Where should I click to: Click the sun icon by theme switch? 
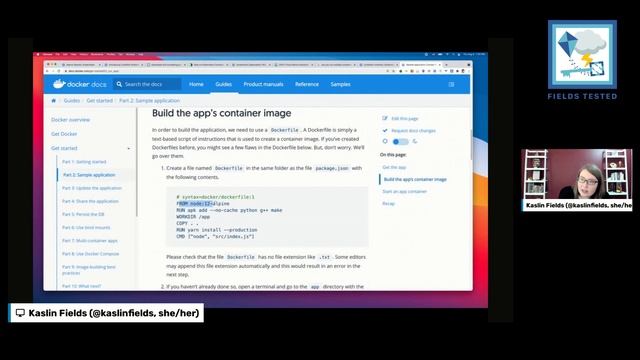tap(385, 141)
